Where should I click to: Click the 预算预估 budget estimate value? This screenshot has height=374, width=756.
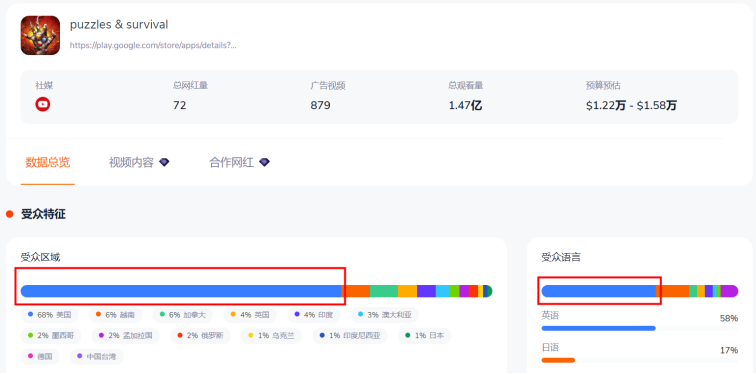[631, 106]
